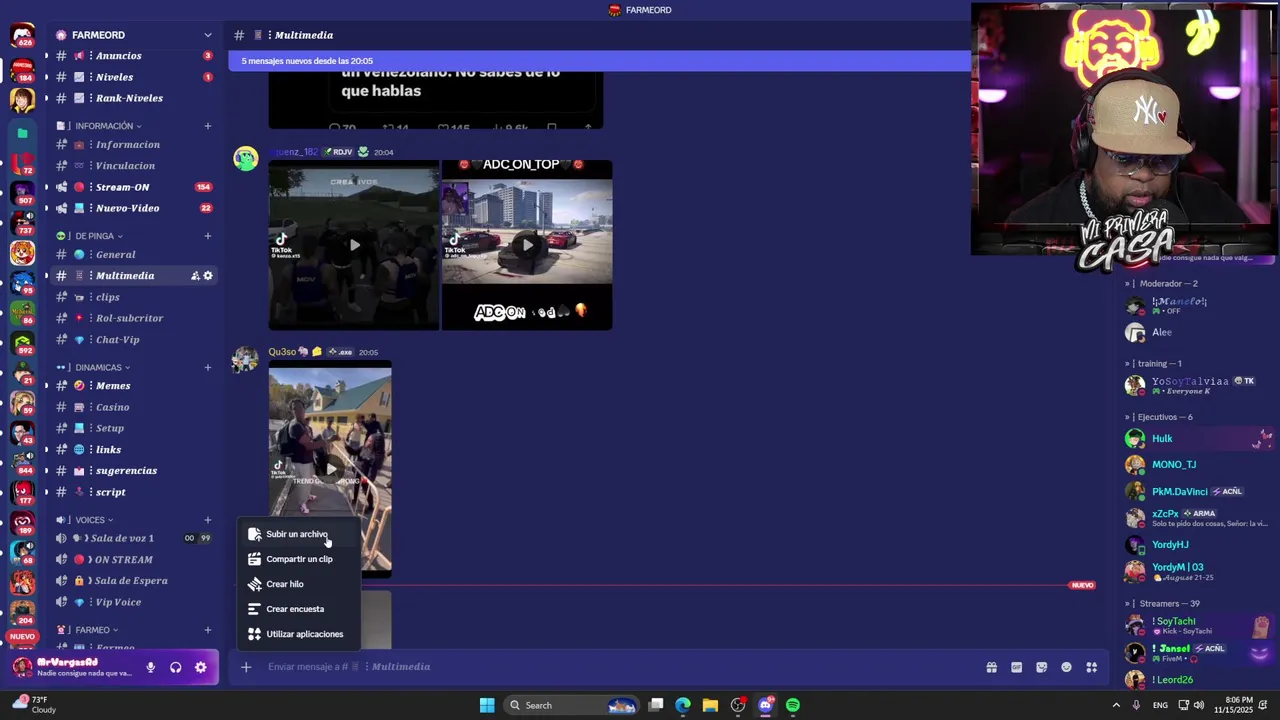The image size is (1280, 720).
Task: Add channel with plus next to DINAMICAS
Action: pyautogui.click(x=208, y=367)
